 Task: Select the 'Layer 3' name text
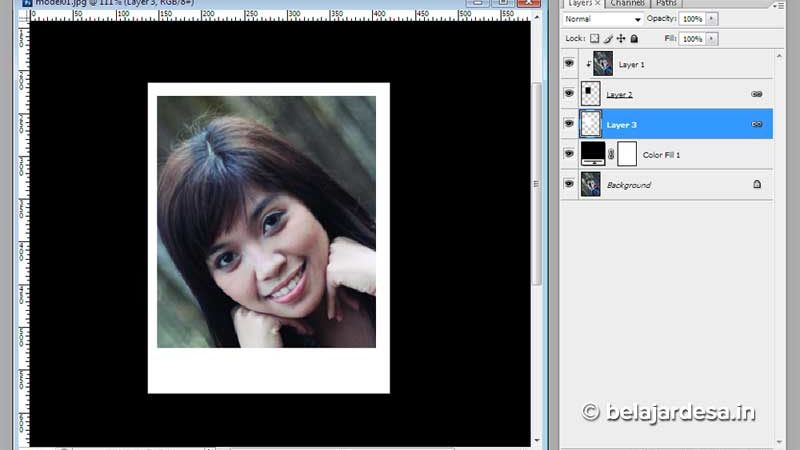pyautogui.click(x=621, y=125)
